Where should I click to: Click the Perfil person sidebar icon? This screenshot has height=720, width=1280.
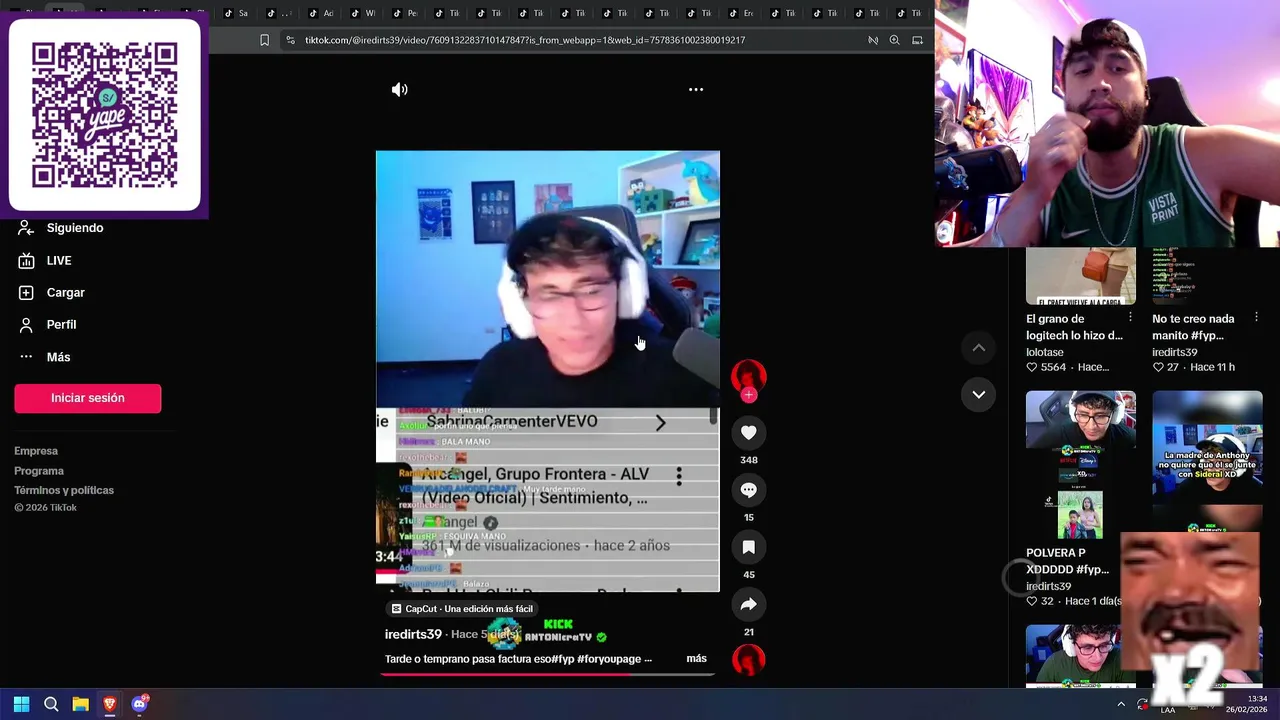26,325
